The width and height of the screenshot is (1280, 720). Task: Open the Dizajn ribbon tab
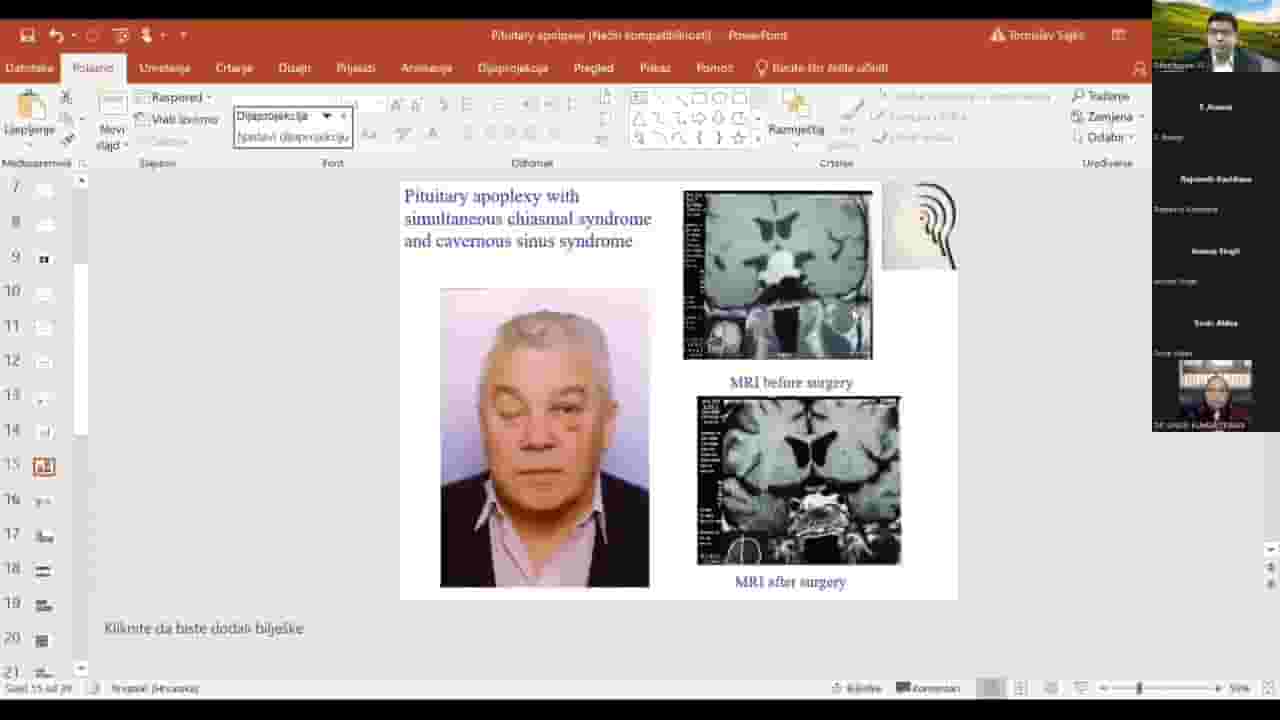coord(294,68)
